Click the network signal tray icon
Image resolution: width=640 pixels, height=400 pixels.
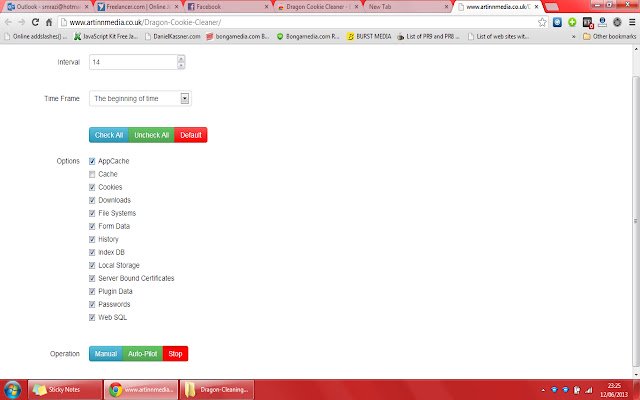[589, 390]
